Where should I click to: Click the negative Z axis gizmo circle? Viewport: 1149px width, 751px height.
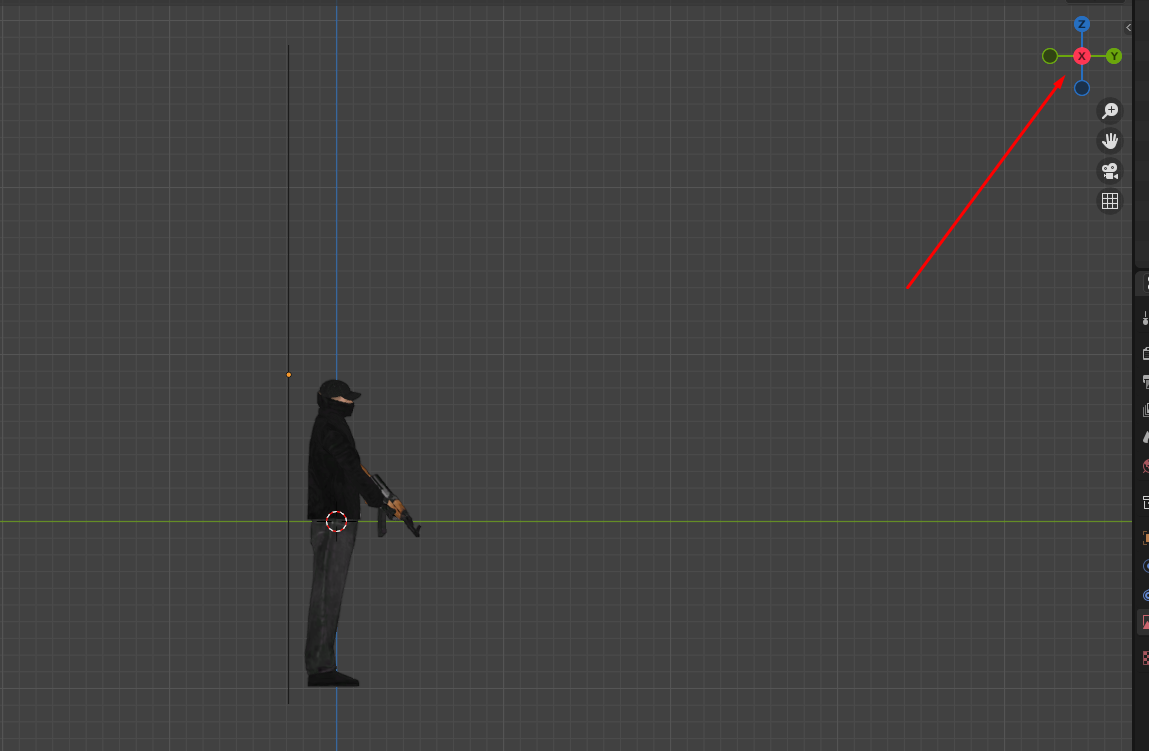click(1081, 88)
